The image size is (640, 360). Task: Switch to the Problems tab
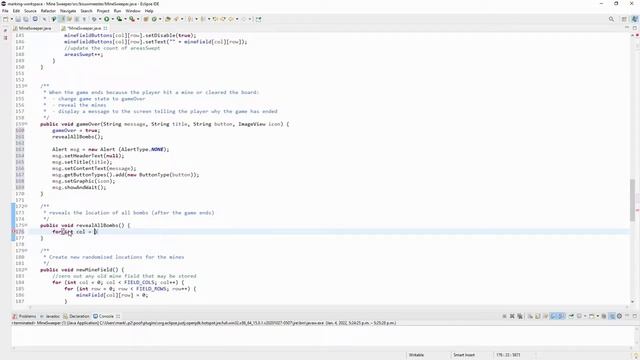[x=24, y=316]
